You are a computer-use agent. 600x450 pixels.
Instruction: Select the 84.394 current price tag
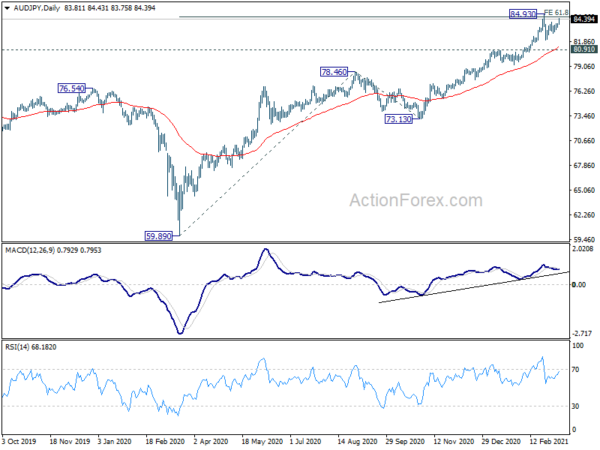coord(584,19)
